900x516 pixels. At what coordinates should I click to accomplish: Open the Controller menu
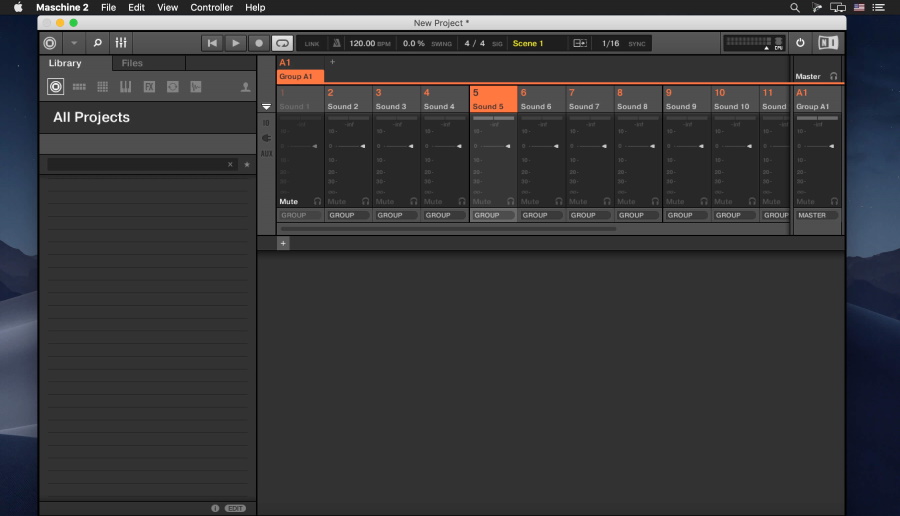211,7
